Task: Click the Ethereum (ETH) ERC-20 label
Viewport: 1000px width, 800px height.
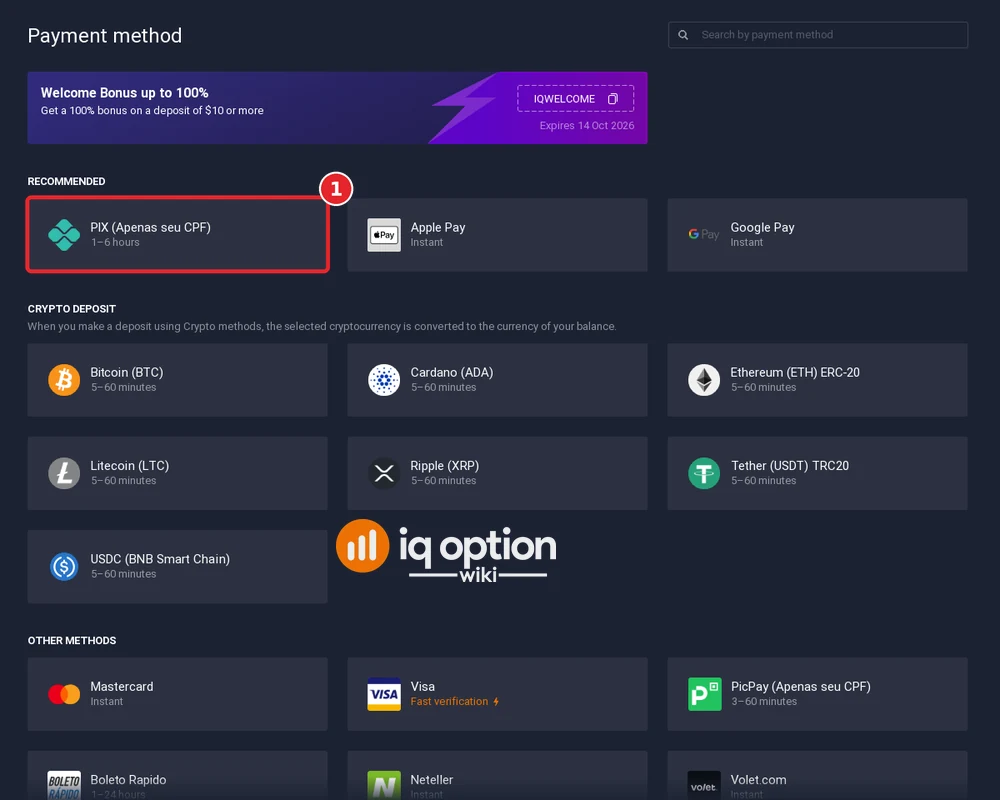Action: pyautogui.click(x=795, y=373)
